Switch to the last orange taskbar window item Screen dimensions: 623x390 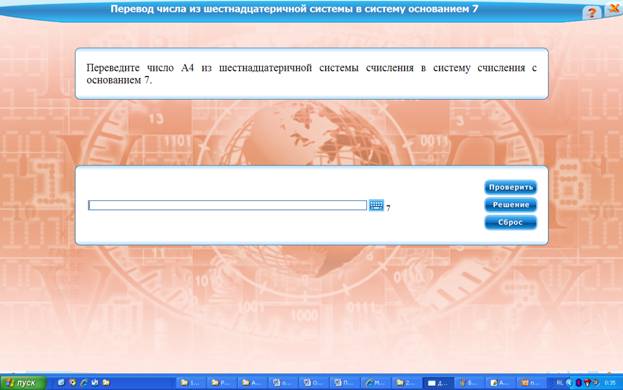pyautogui.click(x=531, y=383)
